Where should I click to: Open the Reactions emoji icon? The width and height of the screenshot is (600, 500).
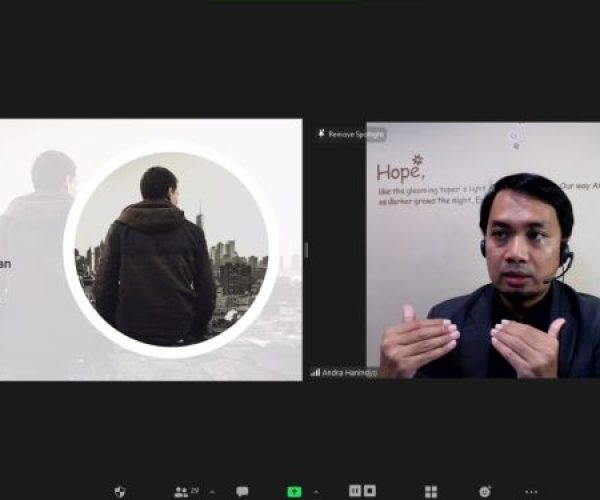[485, 491]
